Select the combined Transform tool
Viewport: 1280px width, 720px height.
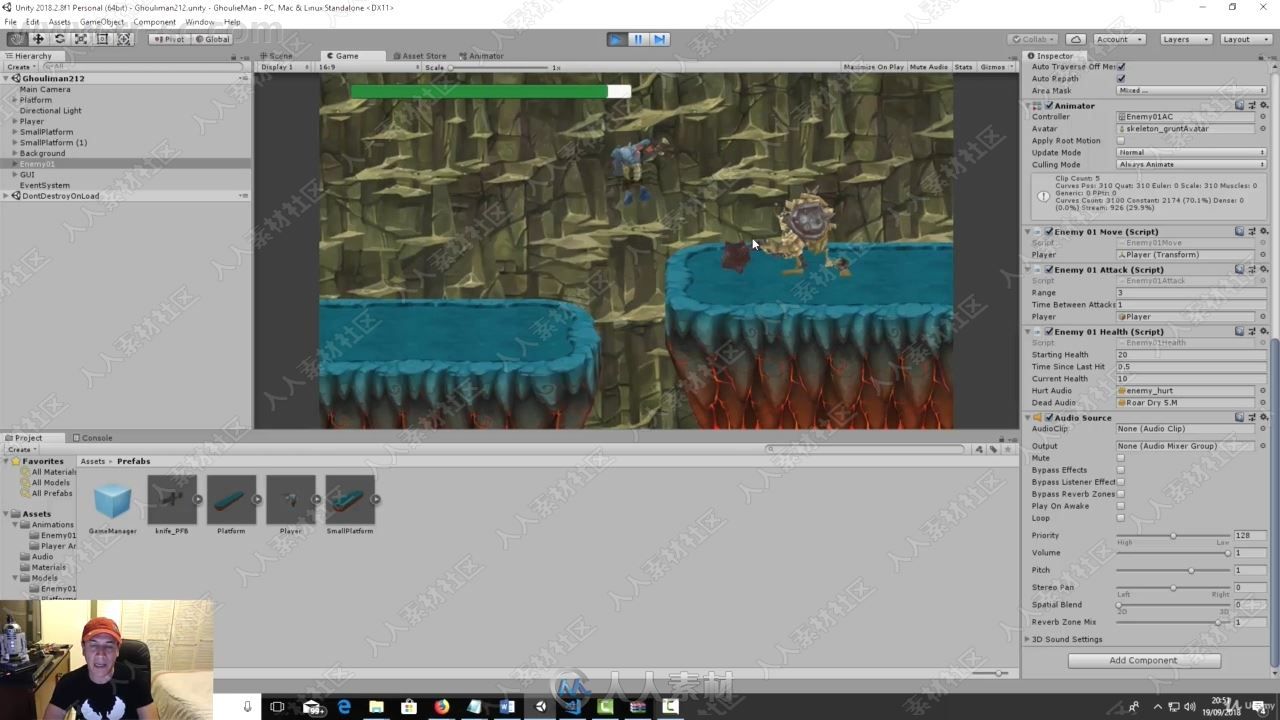point(124,39)
